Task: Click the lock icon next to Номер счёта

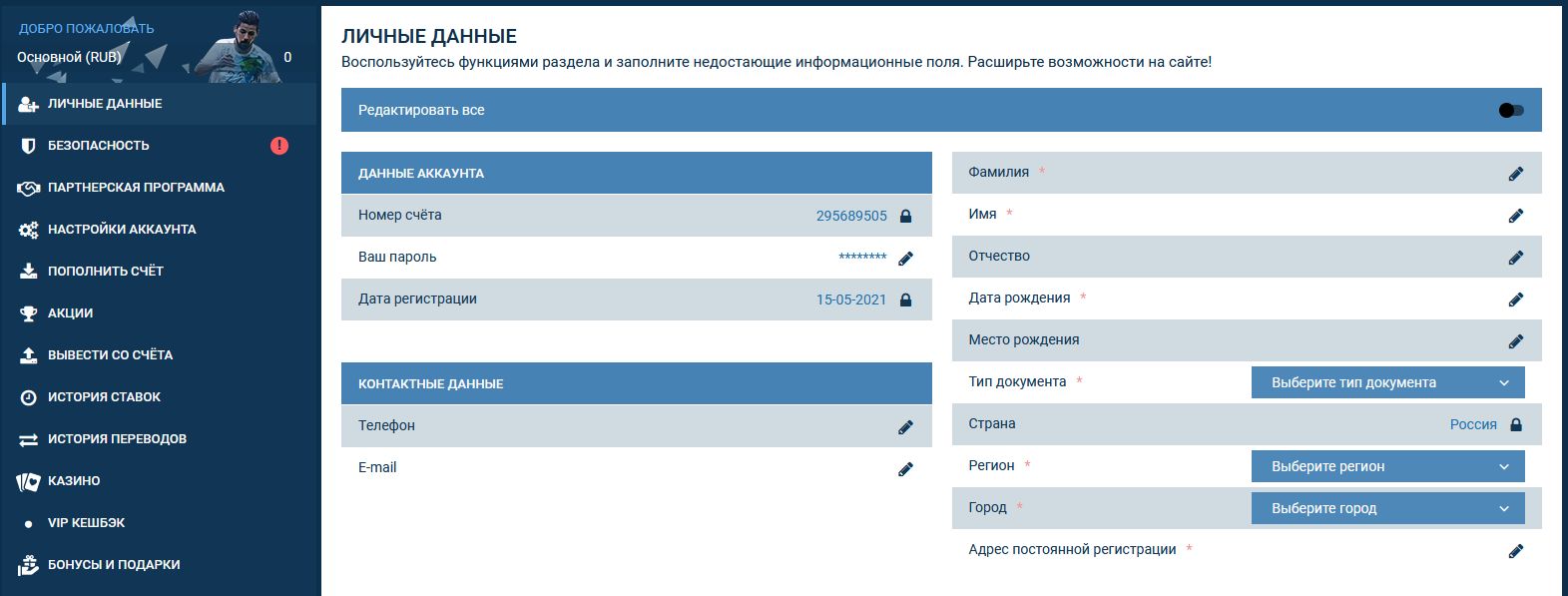Action: point(905,216)
